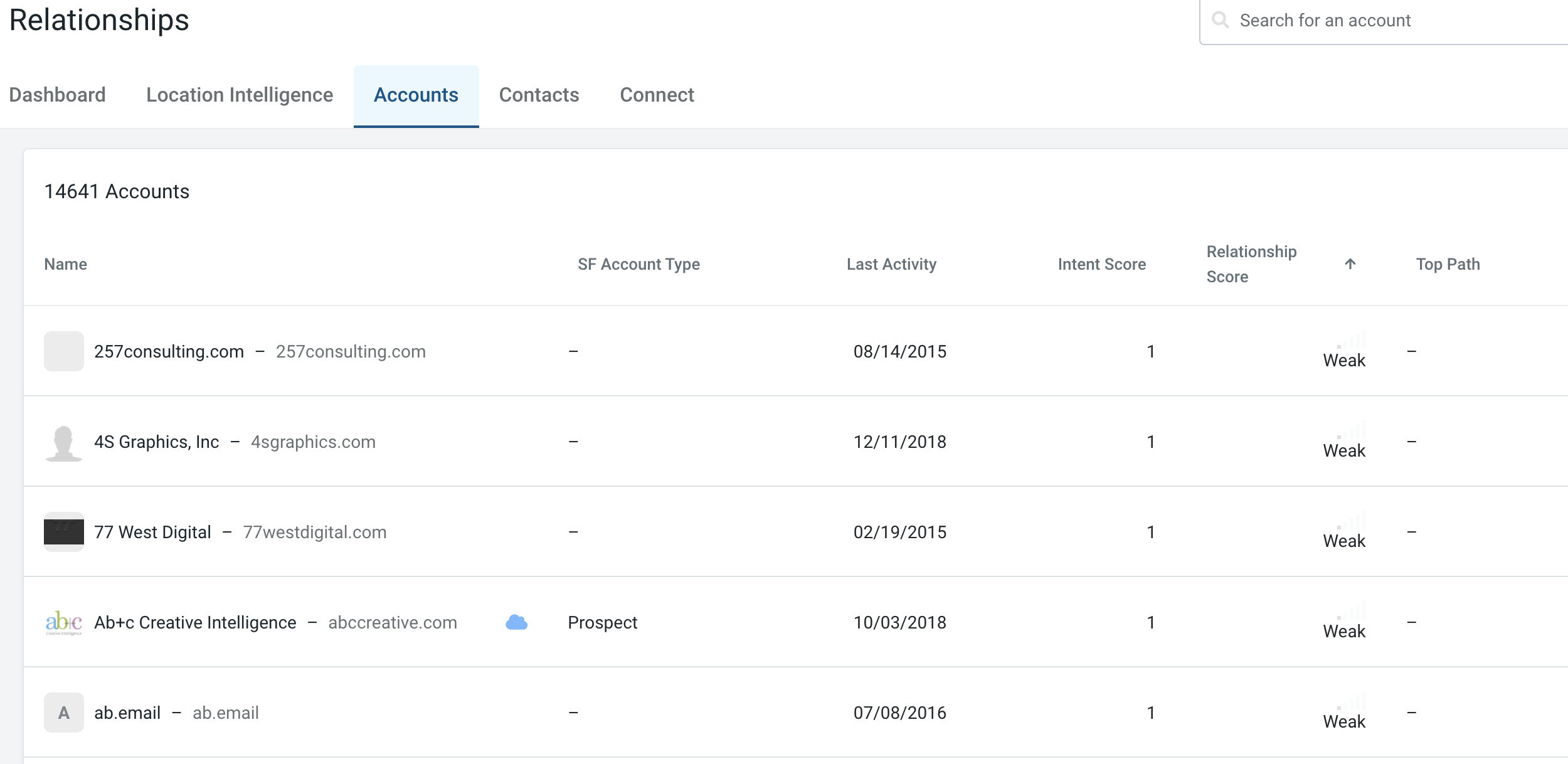Click the Prospect account type cell
Image resolution: width=1568 pixels, height=764 pixels.
pyautogui.click(x=602, y=623)
